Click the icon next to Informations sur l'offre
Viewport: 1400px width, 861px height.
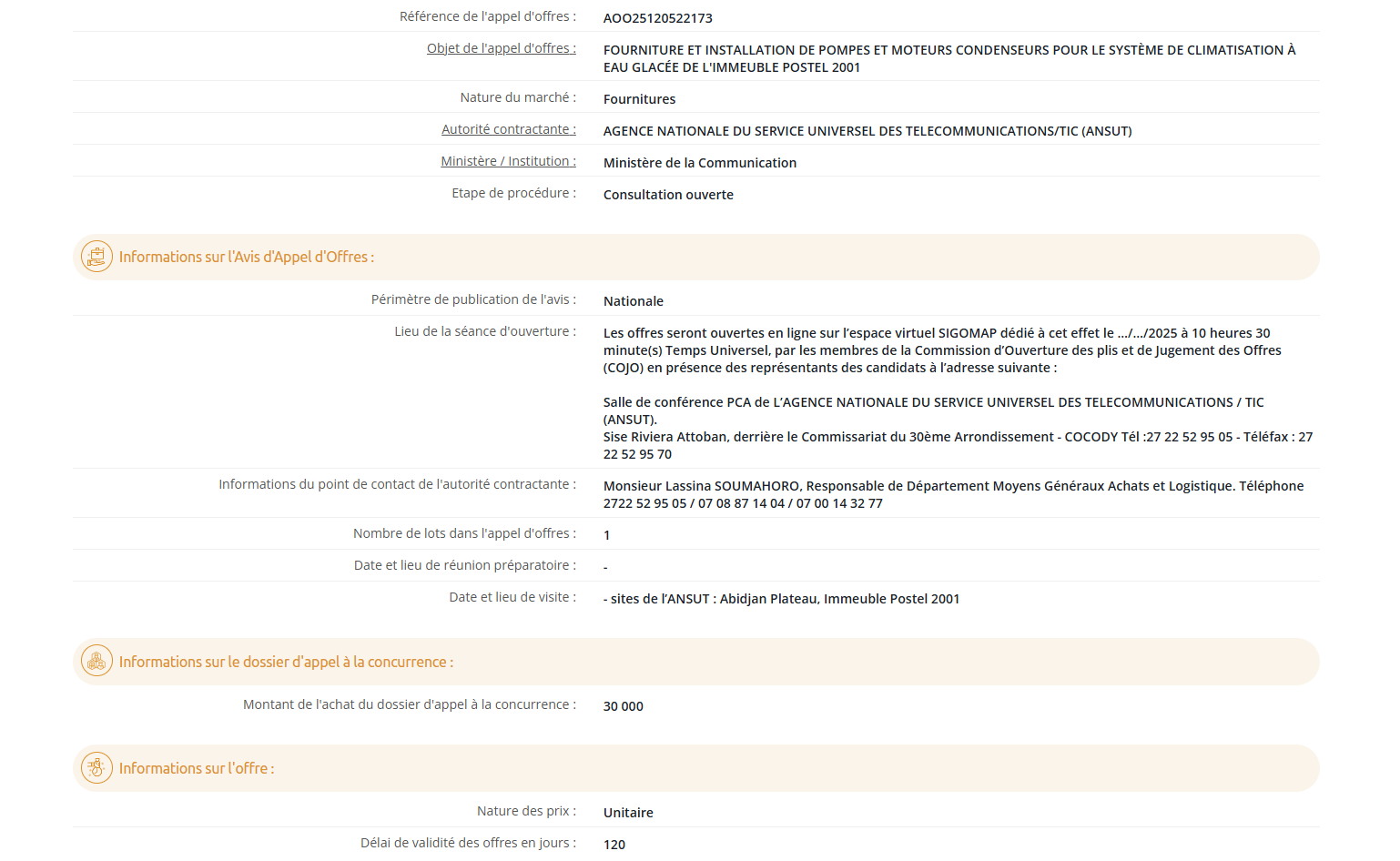coord(96,768)
